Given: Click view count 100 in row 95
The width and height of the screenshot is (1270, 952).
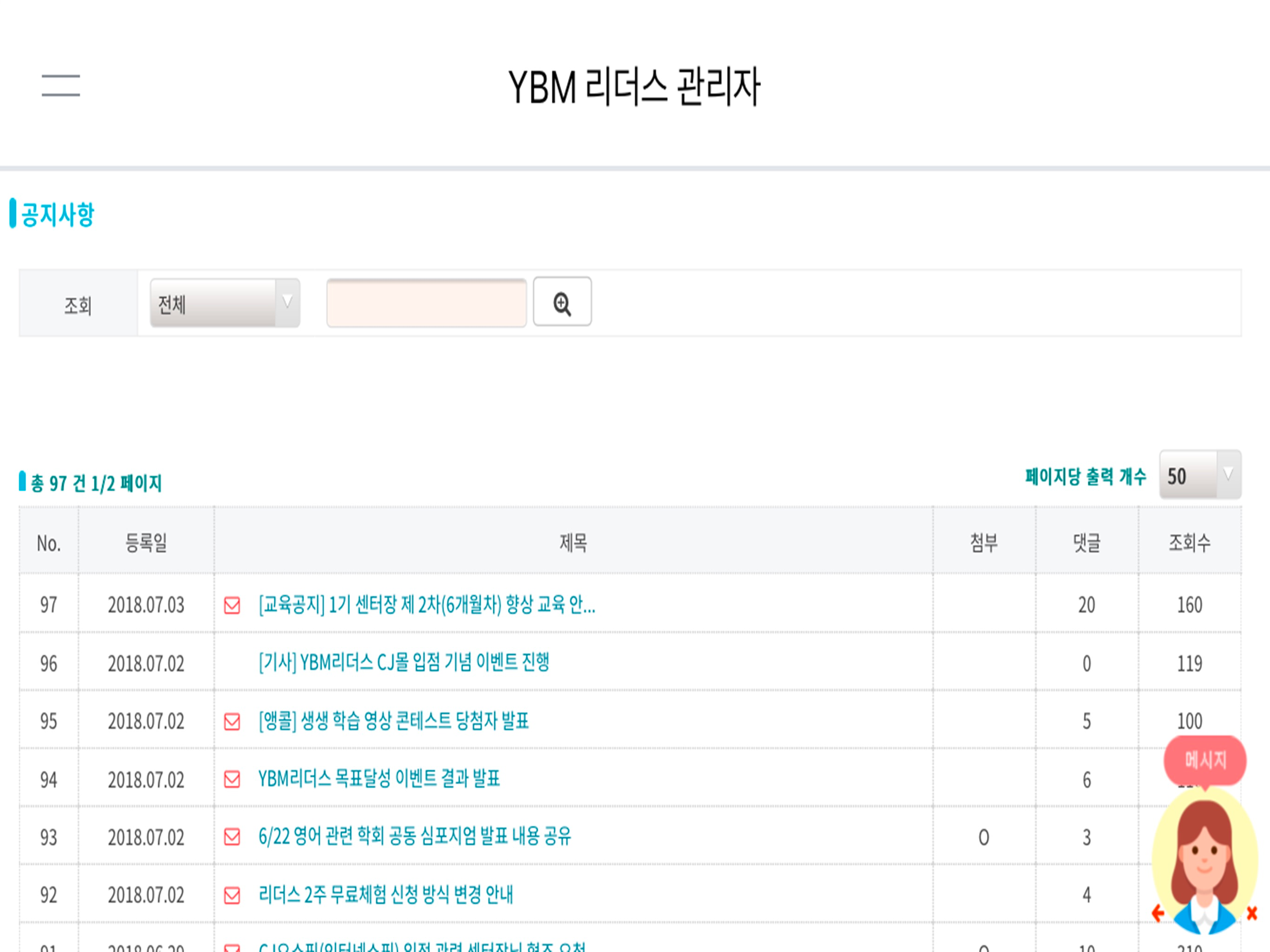Looking at the screenshot, I should tap(1190, 721).
